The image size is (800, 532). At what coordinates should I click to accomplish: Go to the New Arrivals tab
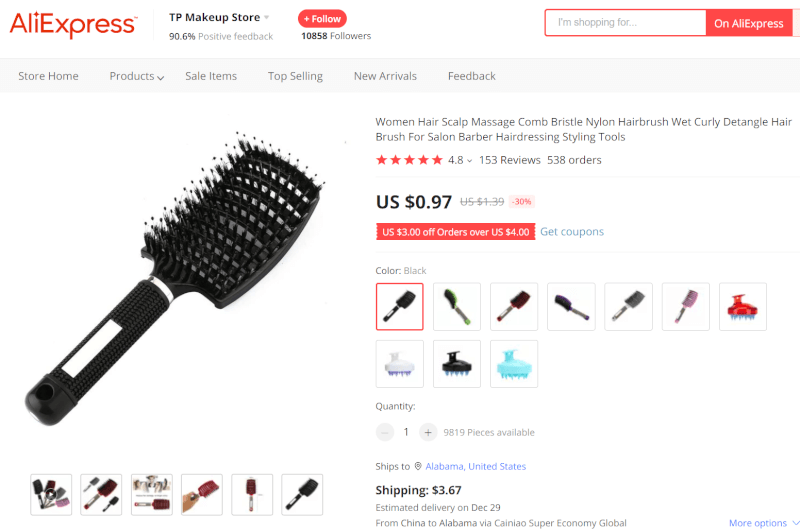tap(385, 76)
